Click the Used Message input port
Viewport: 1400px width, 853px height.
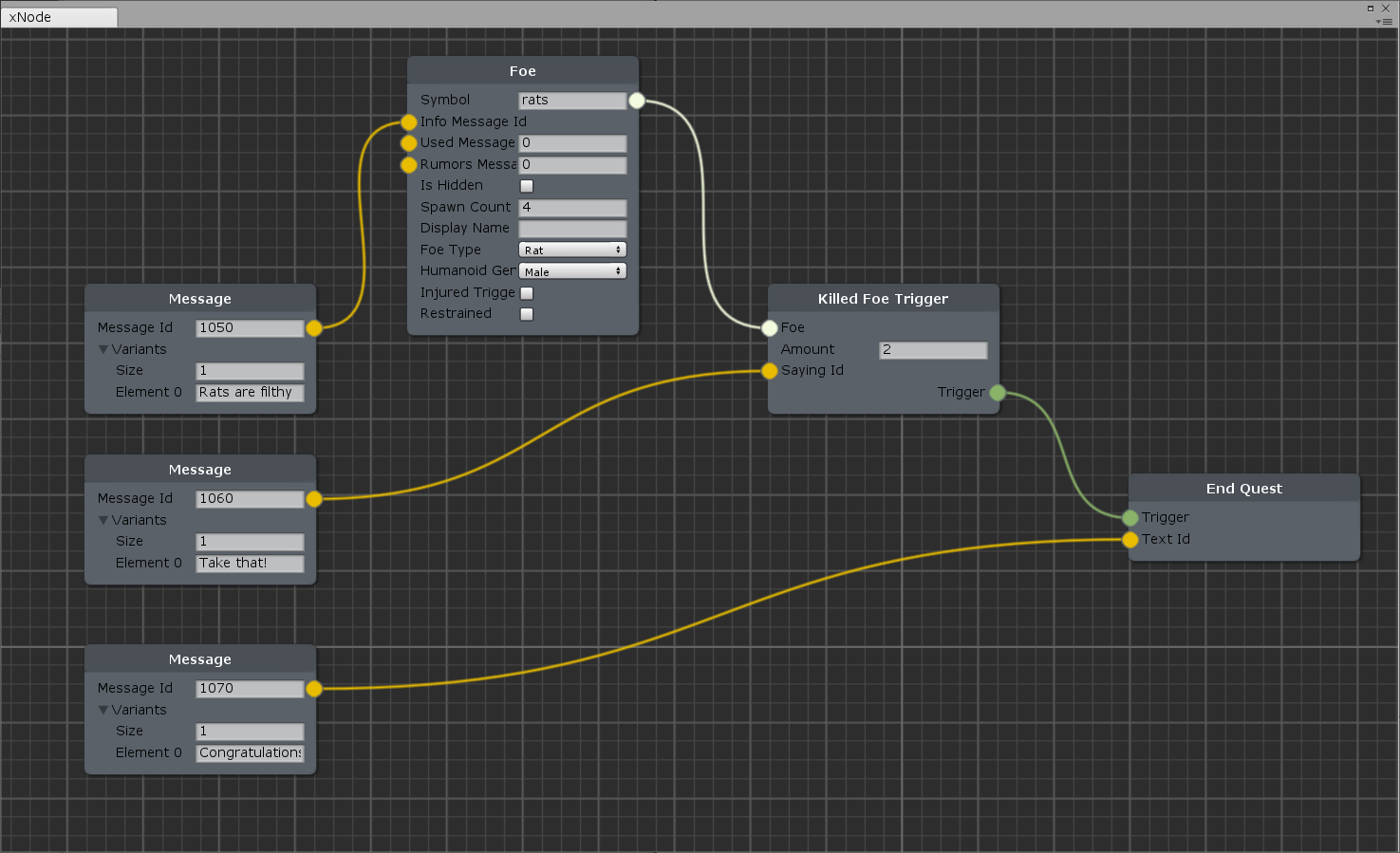pos(409,143)
